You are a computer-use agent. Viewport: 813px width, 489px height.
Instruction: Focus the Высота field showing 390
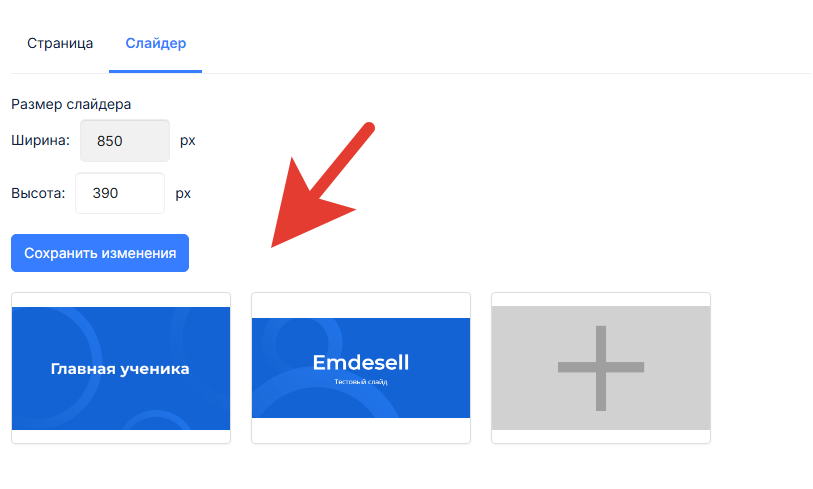[120, 193]
